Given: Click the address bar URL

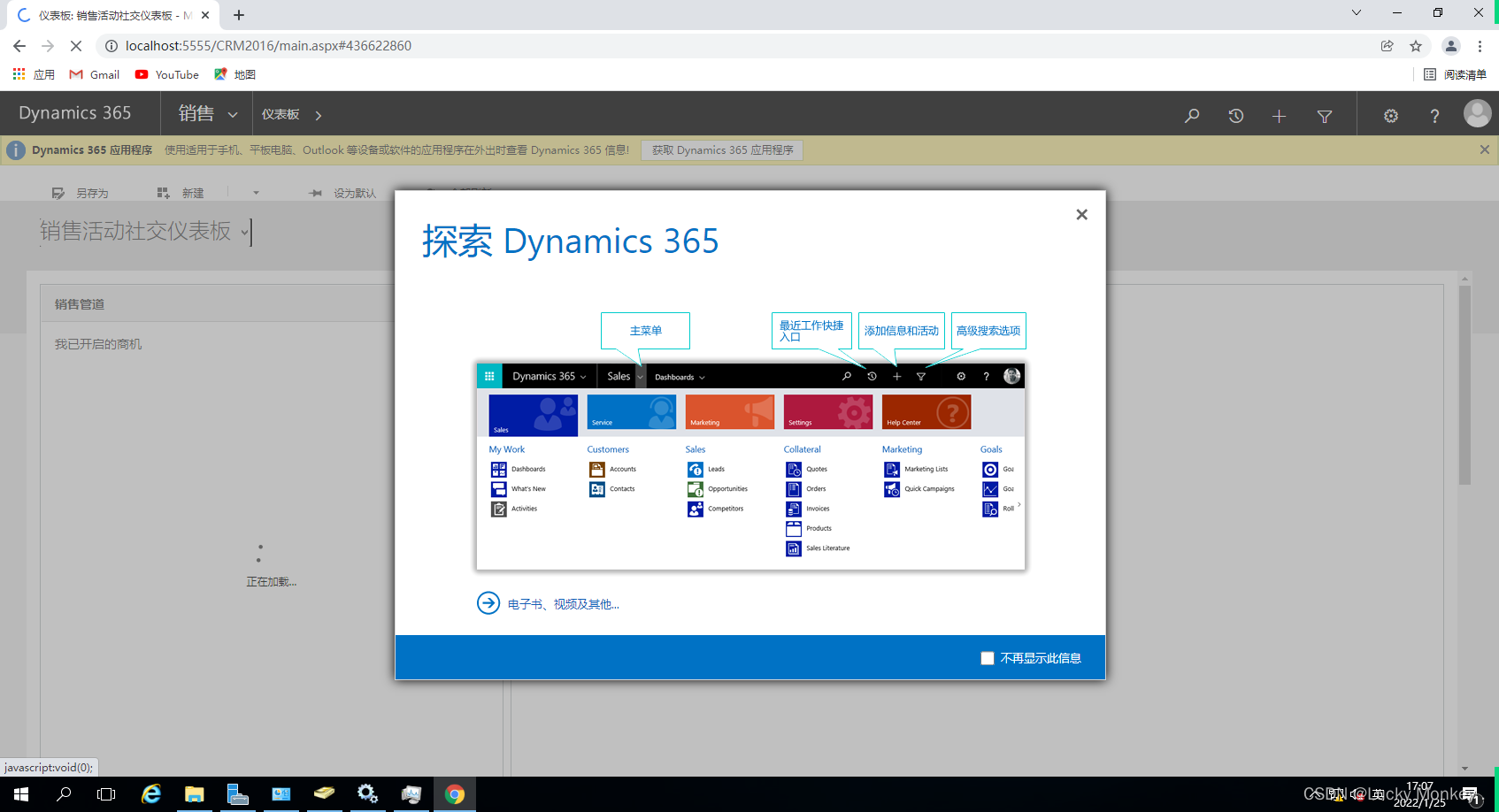Looking at the screenshot, I should (268, 46).
